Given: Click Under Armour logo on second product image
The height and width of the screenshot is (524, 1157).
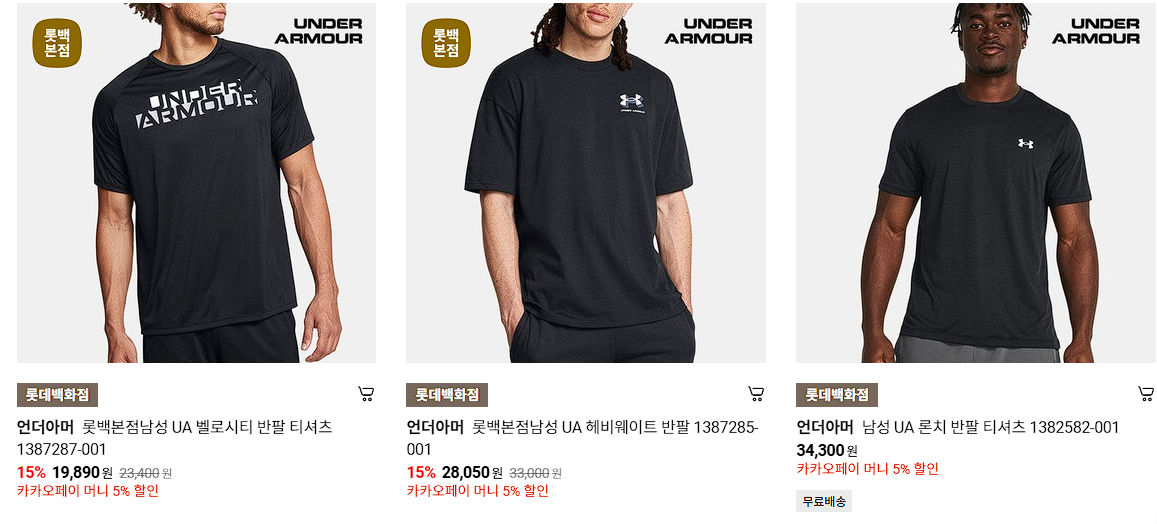Looking at the screenshot, I should [708, 31].
